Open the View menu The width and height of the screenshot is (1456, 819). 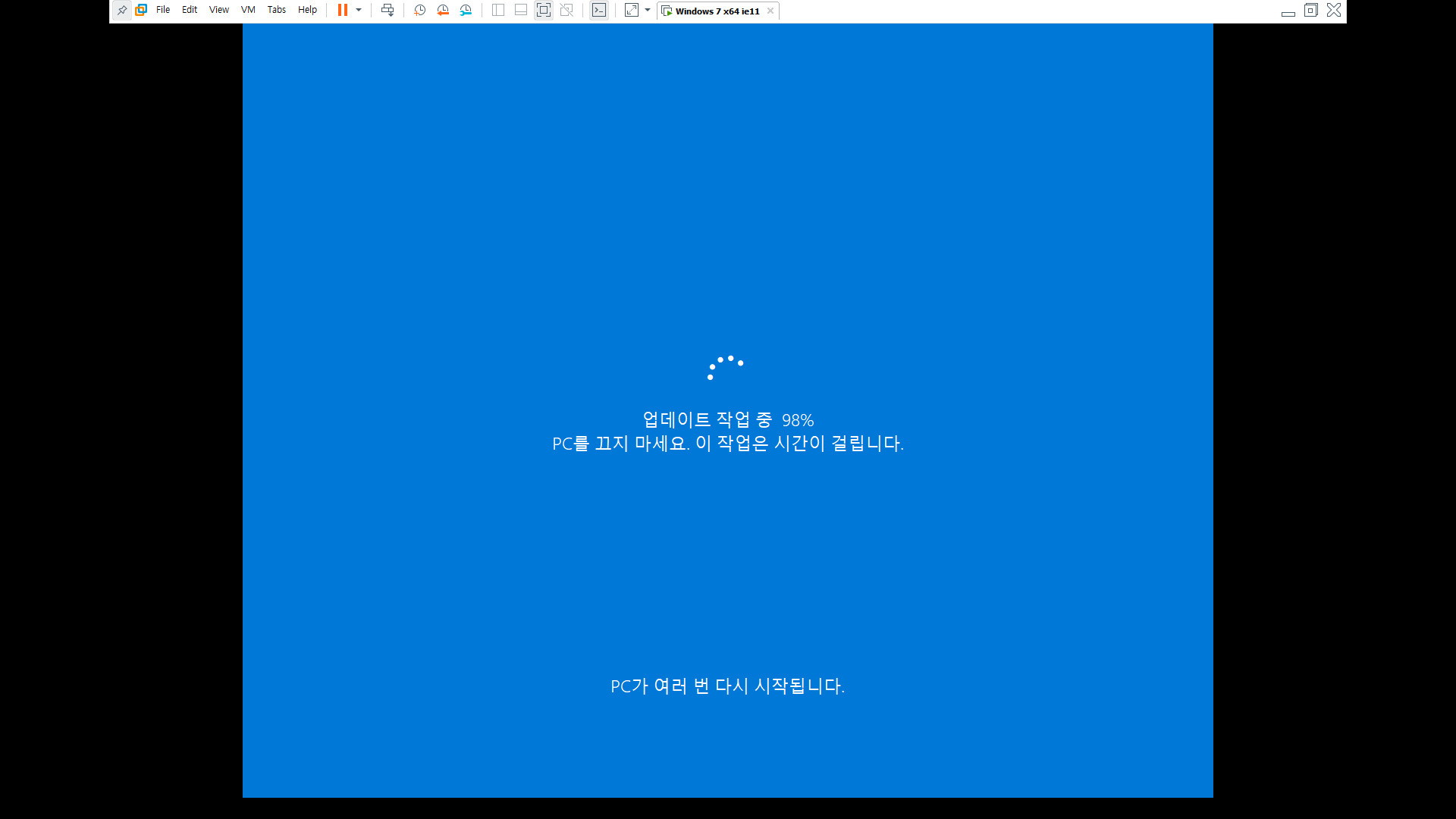(219, 10)
